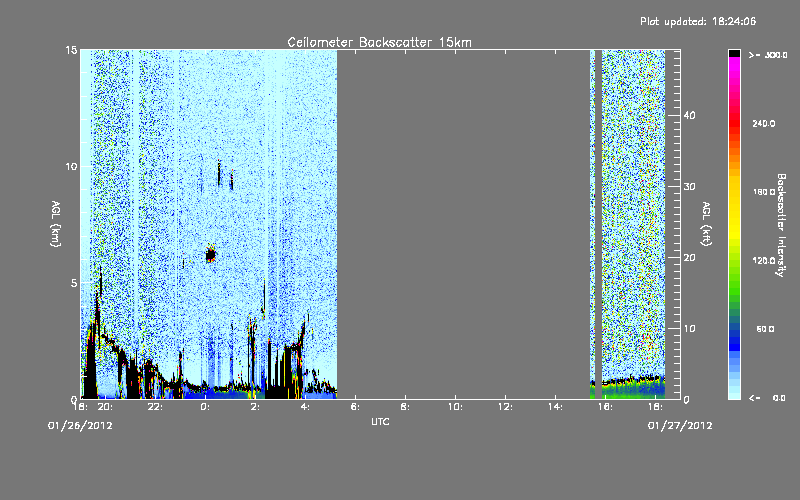Click the "Plot updated: 18:24:06" timestamp
This screenshot has width=800, height=500.
[698, 21]
